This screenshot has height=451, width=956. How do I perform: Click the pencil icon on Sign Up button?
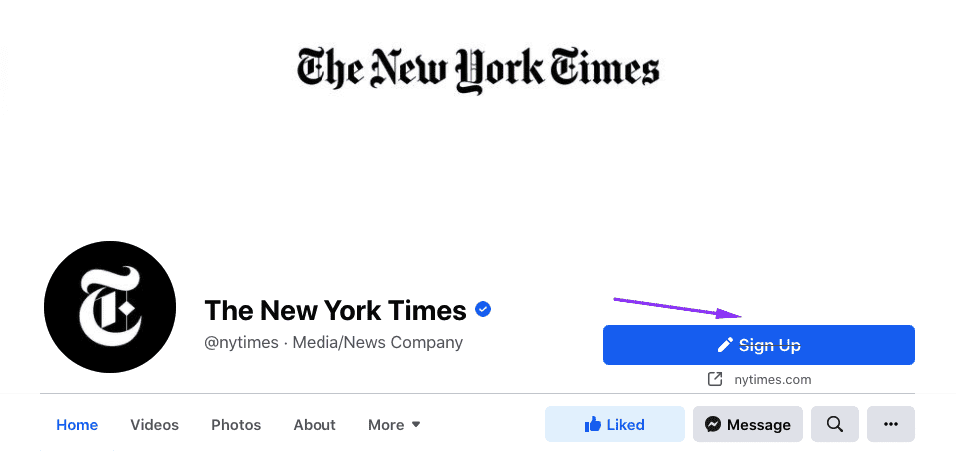point(726,345)
